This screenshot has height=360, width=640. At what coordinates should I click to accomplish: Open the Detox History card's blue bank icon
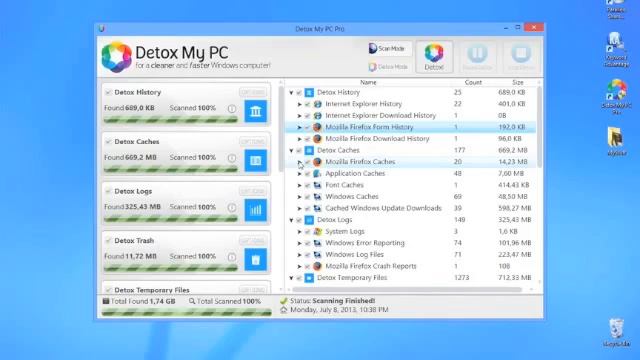click(256, 111)
